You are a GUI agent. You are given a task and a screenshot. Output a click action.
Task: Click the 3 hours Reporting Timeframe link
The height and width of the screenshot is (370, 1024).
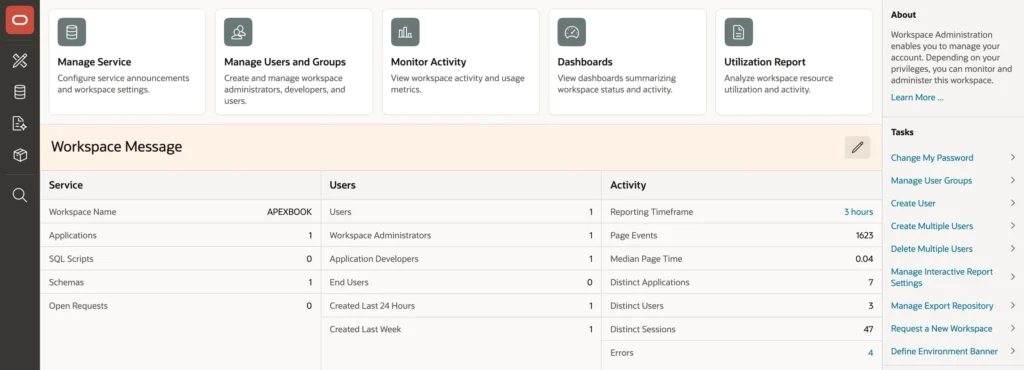click(x=858, y=212)
